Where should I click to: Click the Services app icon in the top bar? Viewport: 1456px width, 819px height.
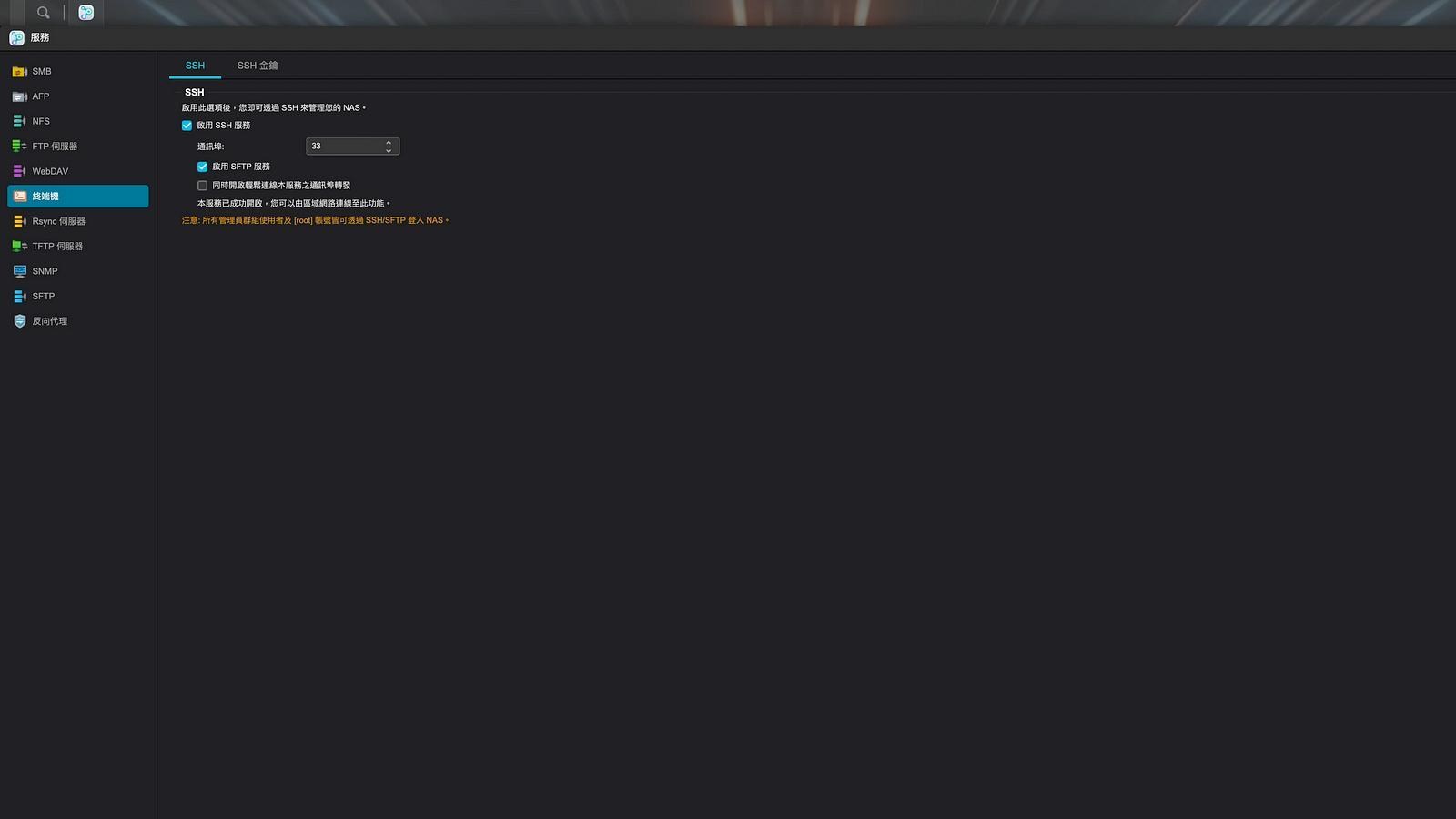pos(86,13)
